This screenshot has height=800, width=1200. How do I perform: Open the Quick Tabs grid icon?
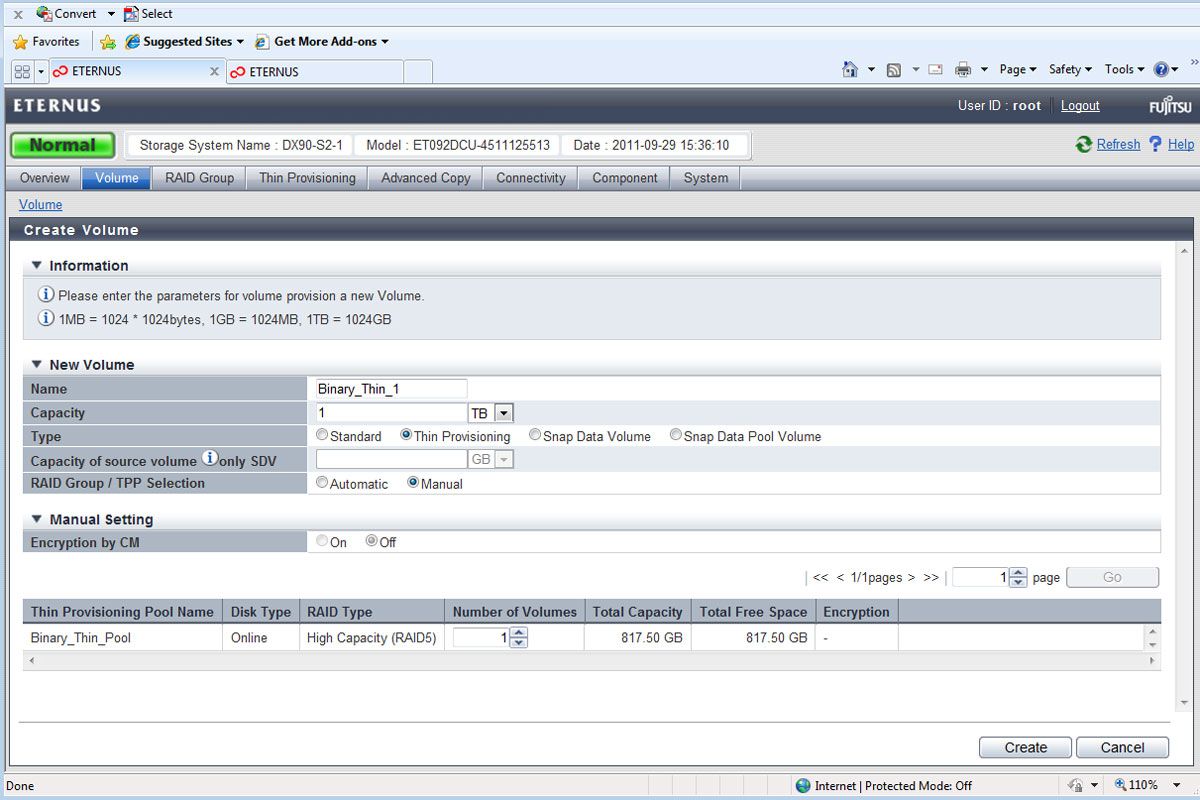click(x=22, y=72)
